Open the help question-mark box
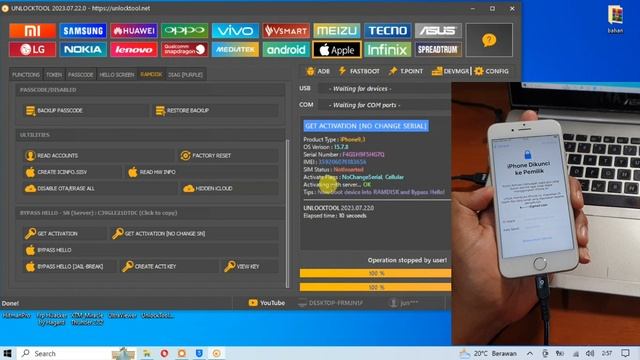Image resolution: width=640 pixels, height=360 pixels. [x=489, y=40]
